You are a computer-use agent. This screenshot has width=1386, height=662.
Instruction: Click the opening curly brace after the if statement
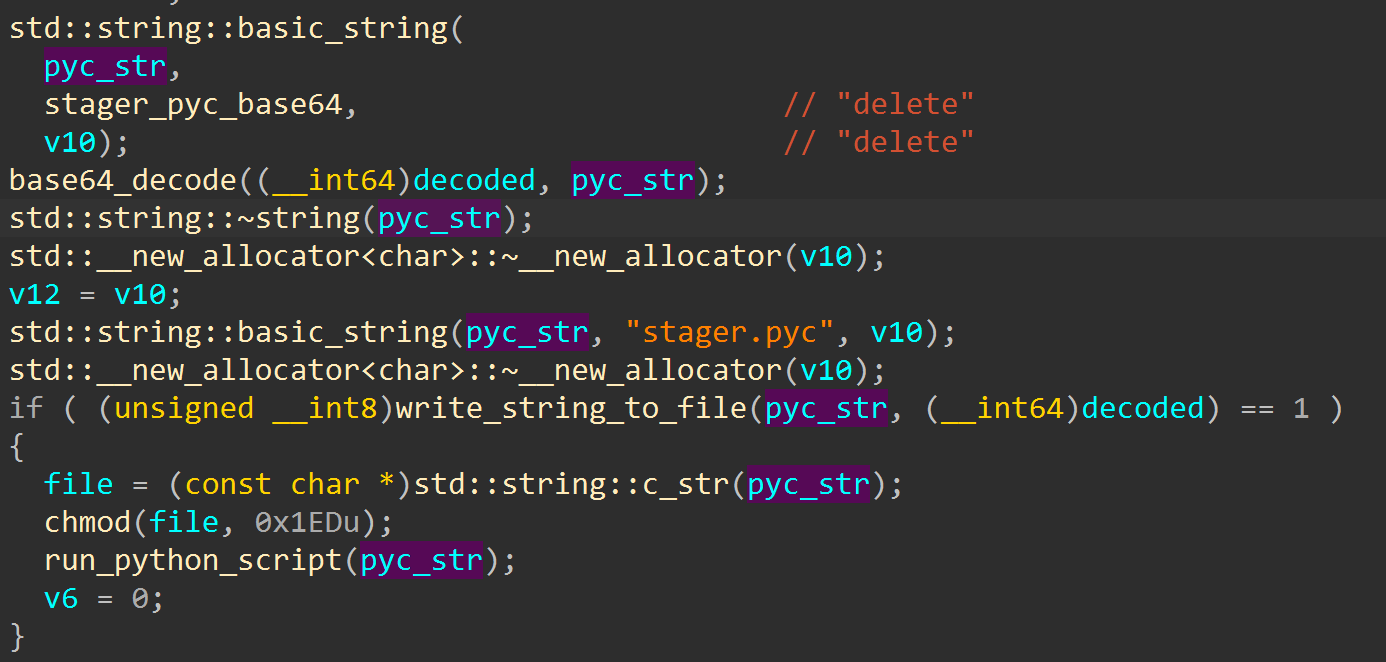(17, 446)
